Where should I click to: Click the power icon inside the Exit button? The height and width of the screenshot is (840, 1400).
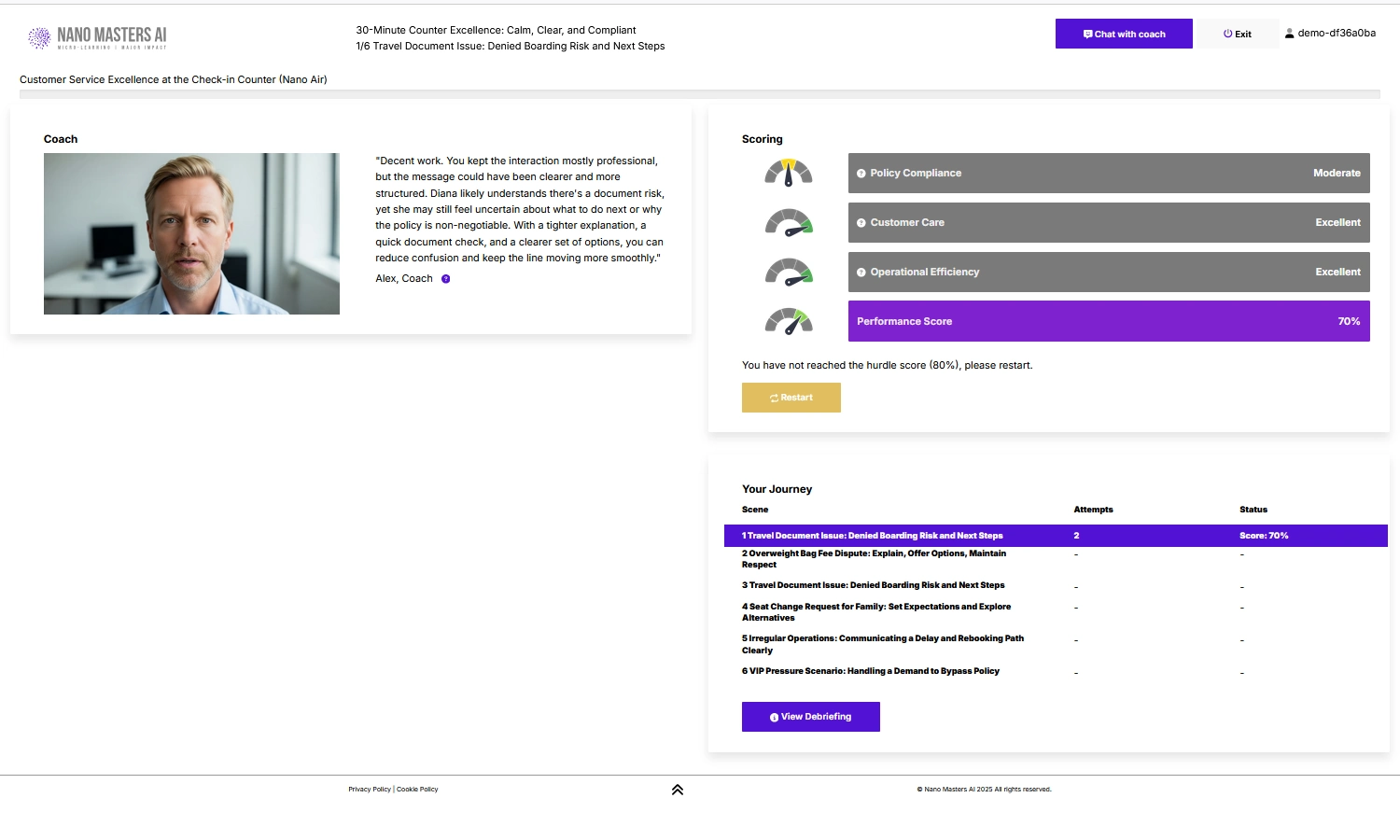1226,33
